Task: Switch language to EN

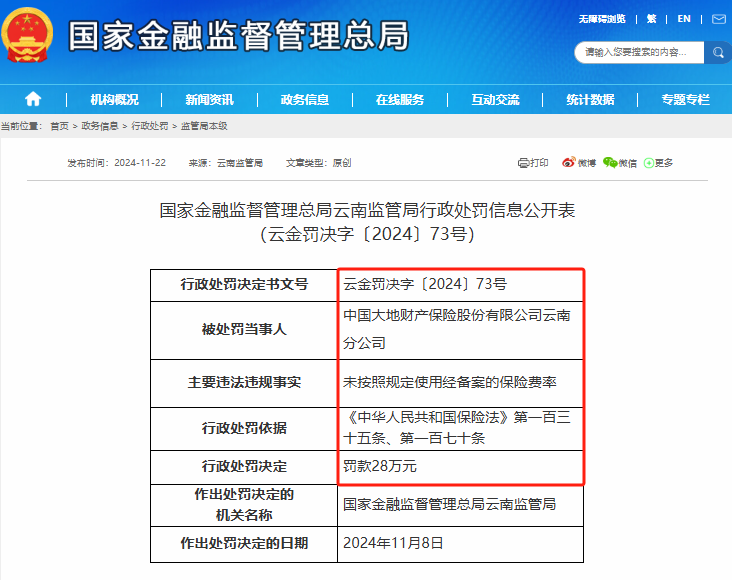Action: [x=684, y=19]
